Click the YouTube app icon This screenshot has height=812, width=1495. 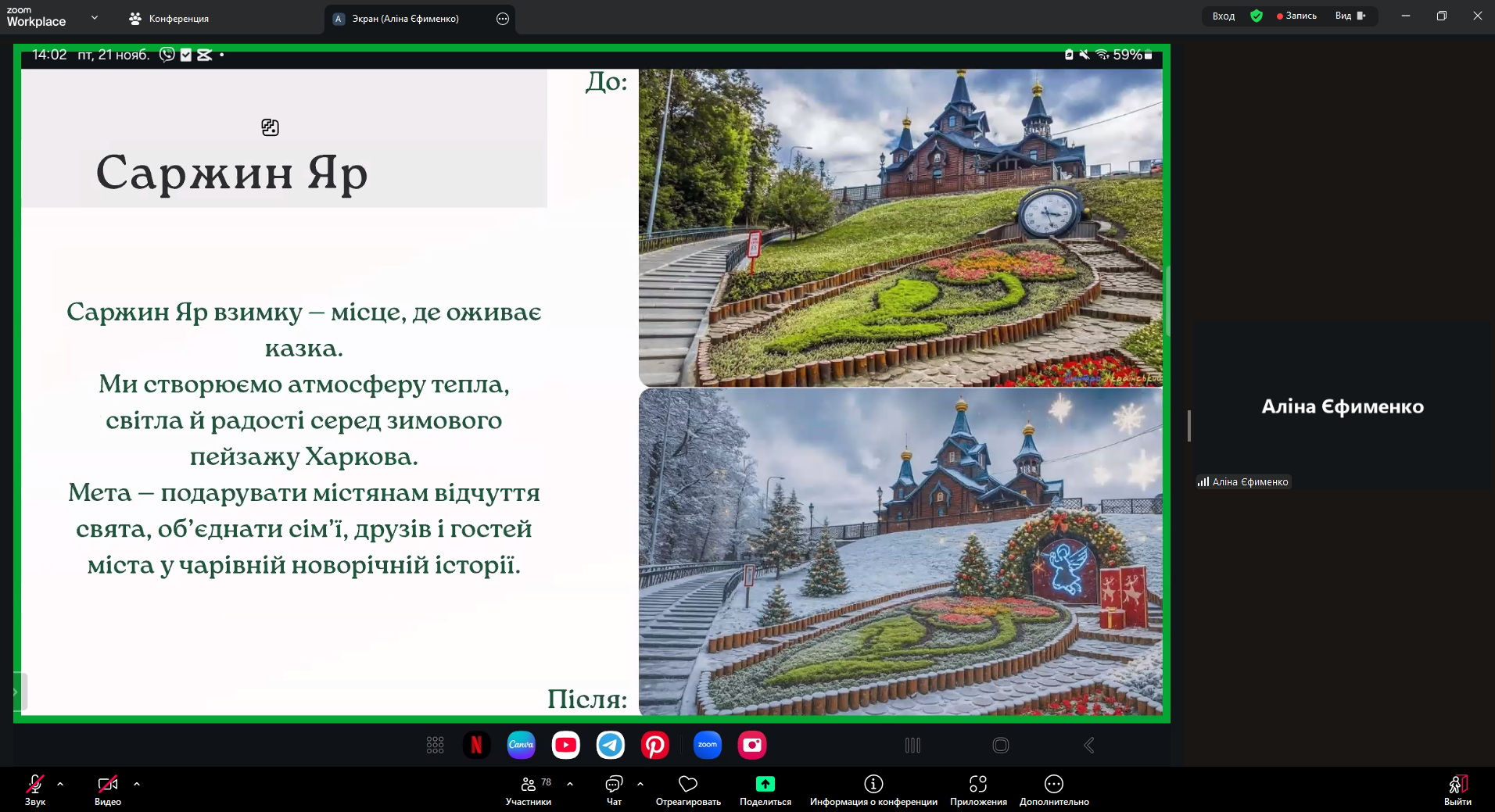point(565,745)
